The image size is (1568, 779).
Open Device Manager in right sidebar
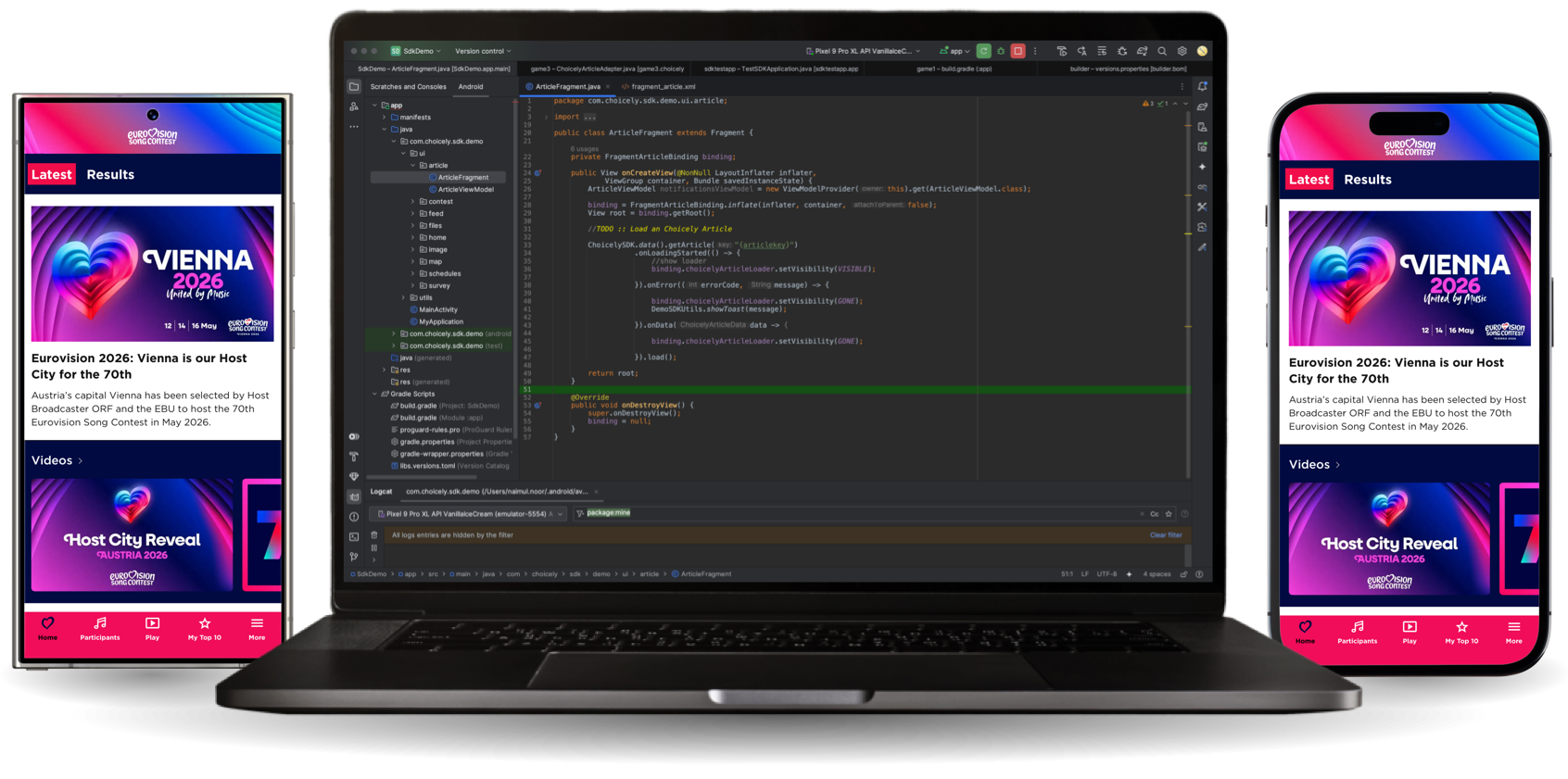point(1202,127)
